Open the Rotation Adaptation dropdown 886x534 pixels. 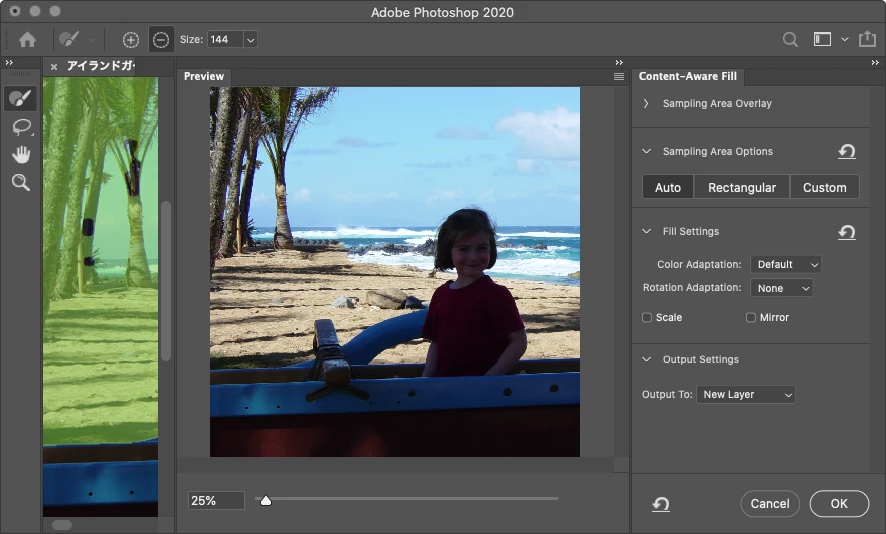[x=781, y=288]
